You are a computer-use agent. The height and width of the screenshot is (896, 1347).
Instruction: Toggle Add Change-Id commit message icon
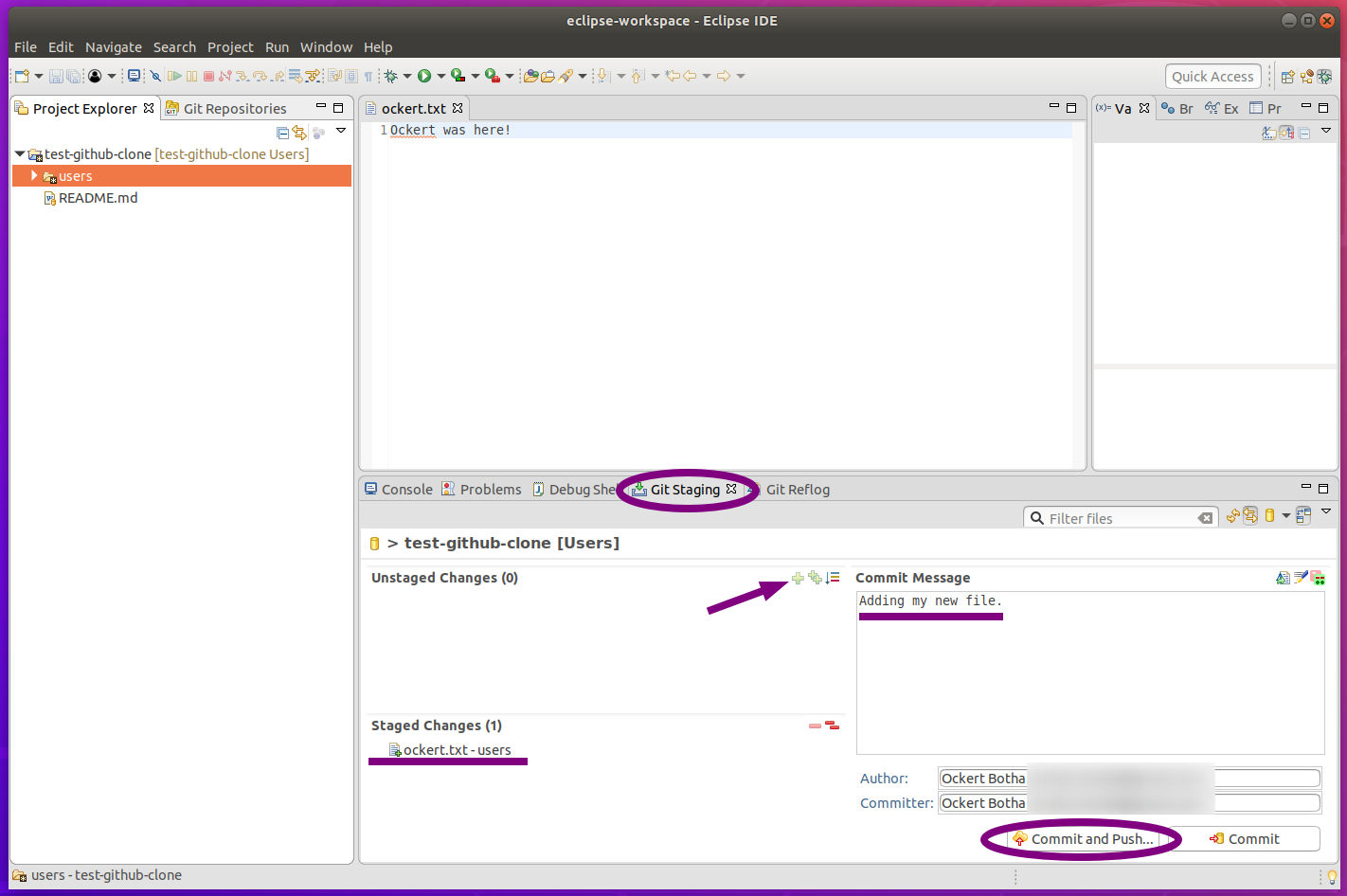click(x=1318, y=578)
